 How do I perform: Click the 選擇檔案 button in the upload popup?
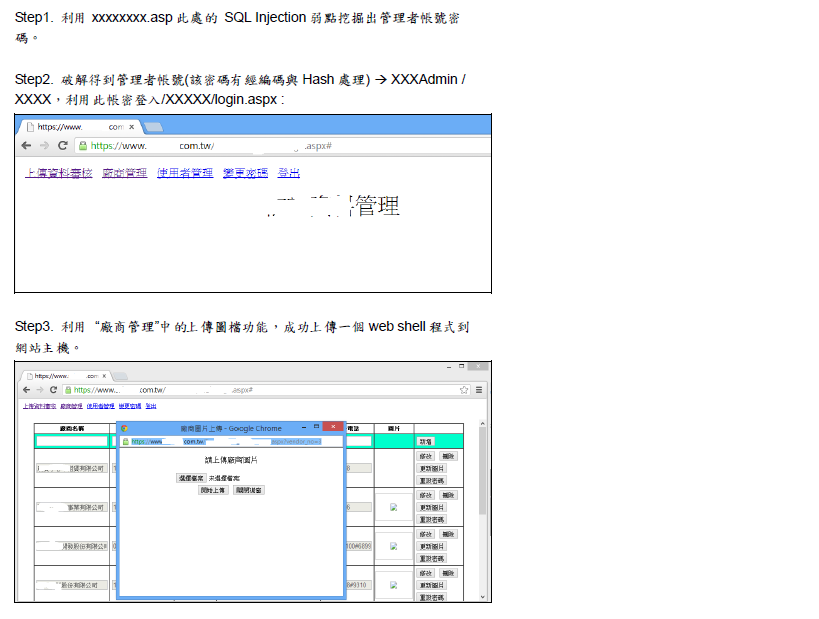pos(191,479)
